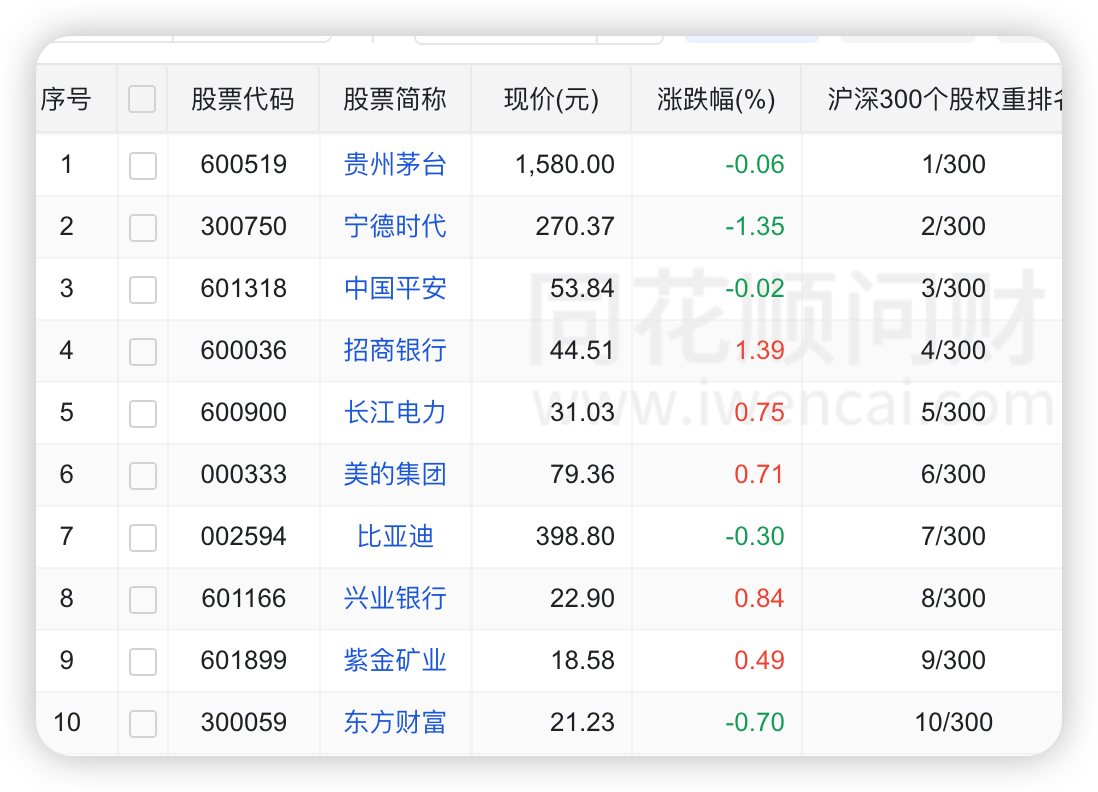1098x792 pixels.
Task: Toggle the checkbox for 002594 比亚迪
Action: tap(143, 538)
